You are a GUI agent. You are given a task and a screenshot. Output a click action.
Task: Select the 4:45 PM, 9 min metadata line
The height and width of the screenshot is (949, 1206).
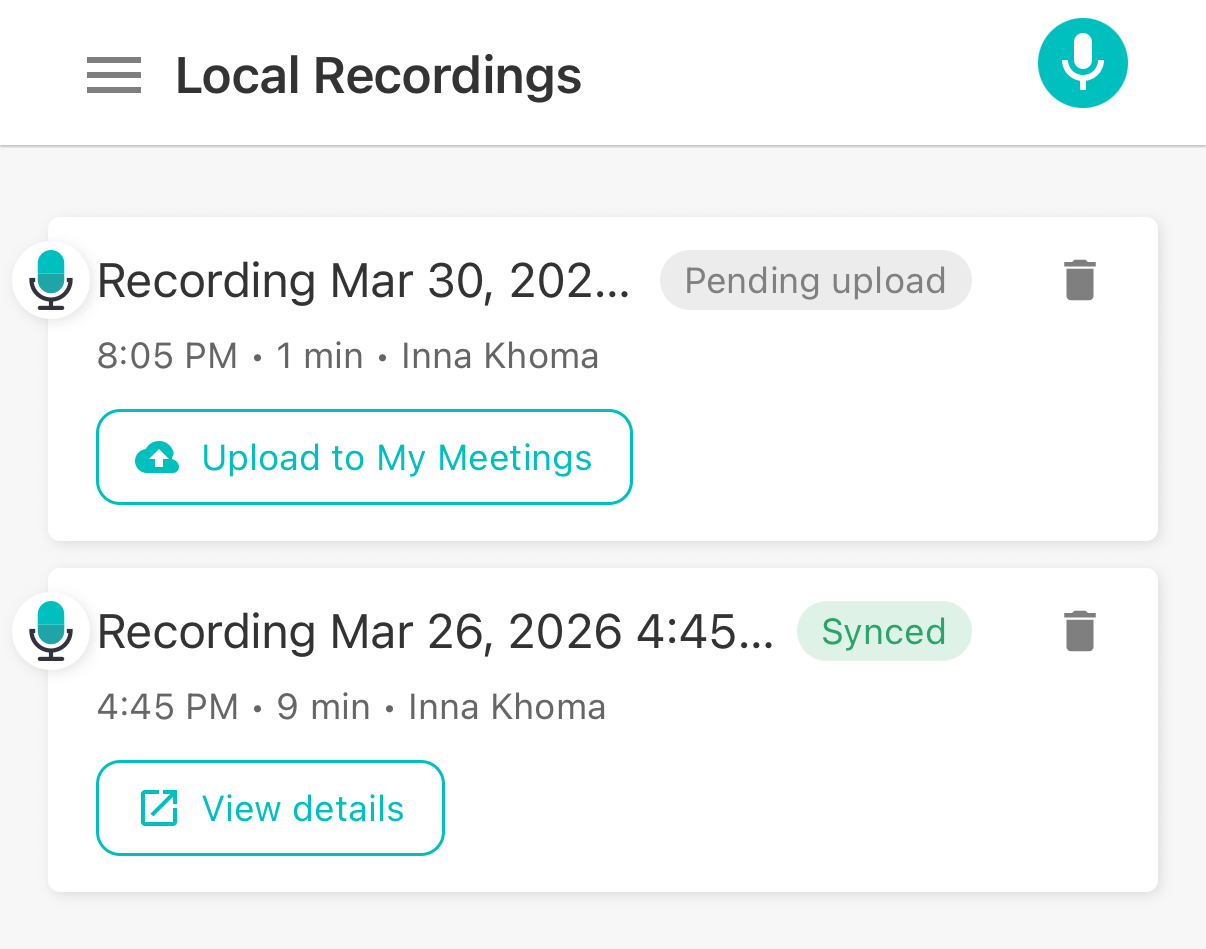(233, 708)
